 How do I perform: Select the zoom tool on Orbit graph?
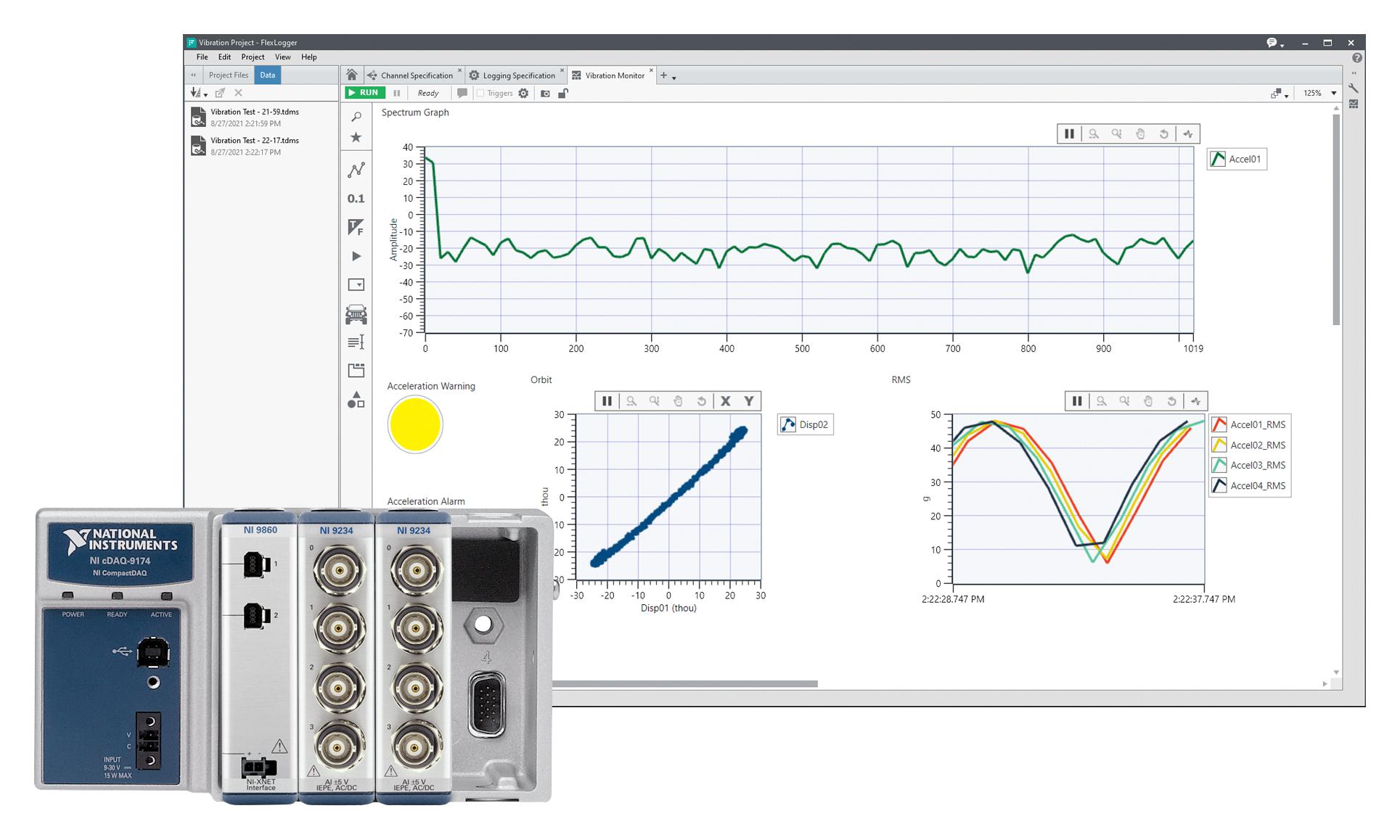coord(631,400)
